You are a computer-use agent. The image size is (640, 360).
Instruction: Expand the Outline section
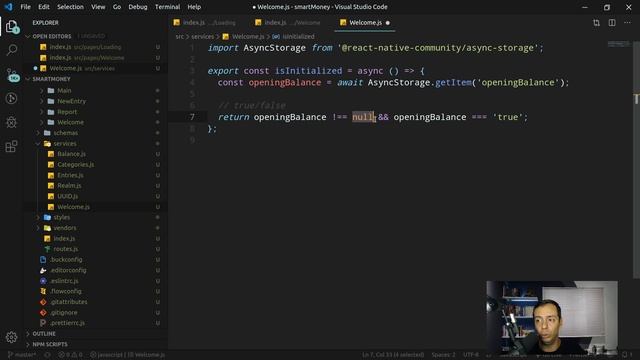tap(44, 334)
